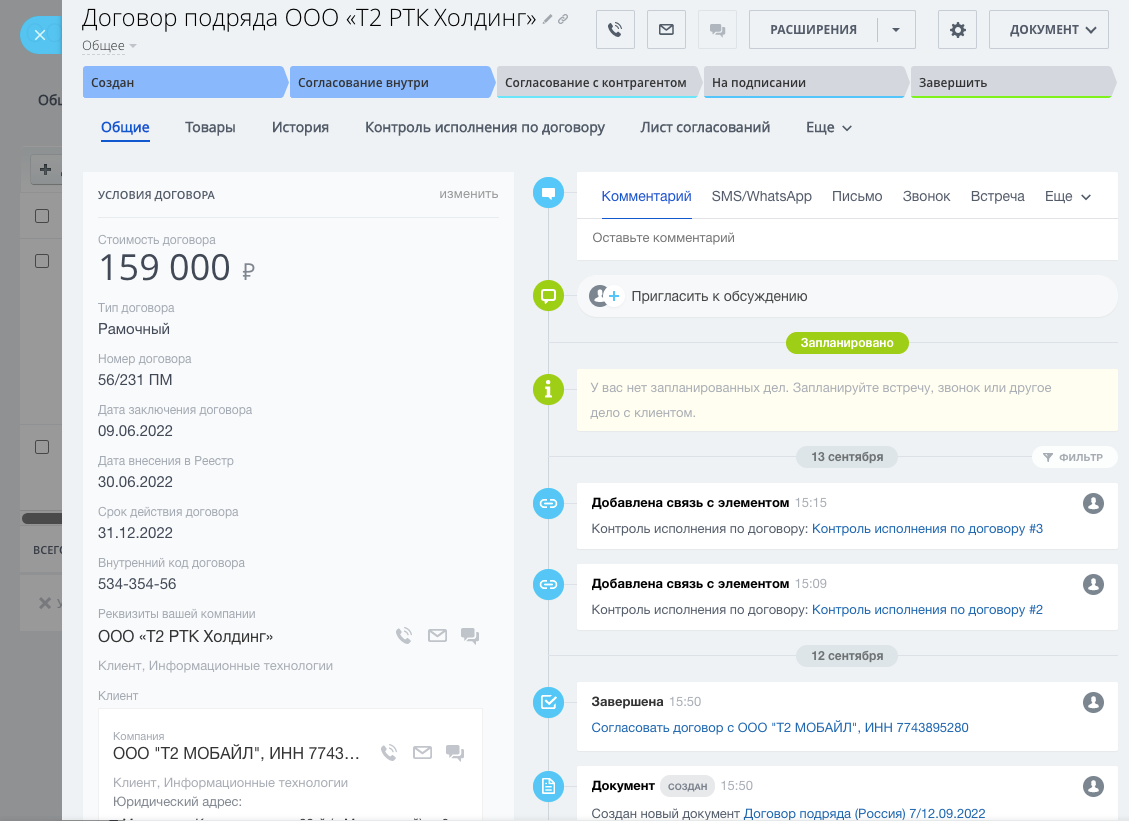This screenshot has height=821, width=1129.
Task: Click user avatar on 15:15 entry
Action: pos(1093,503)
